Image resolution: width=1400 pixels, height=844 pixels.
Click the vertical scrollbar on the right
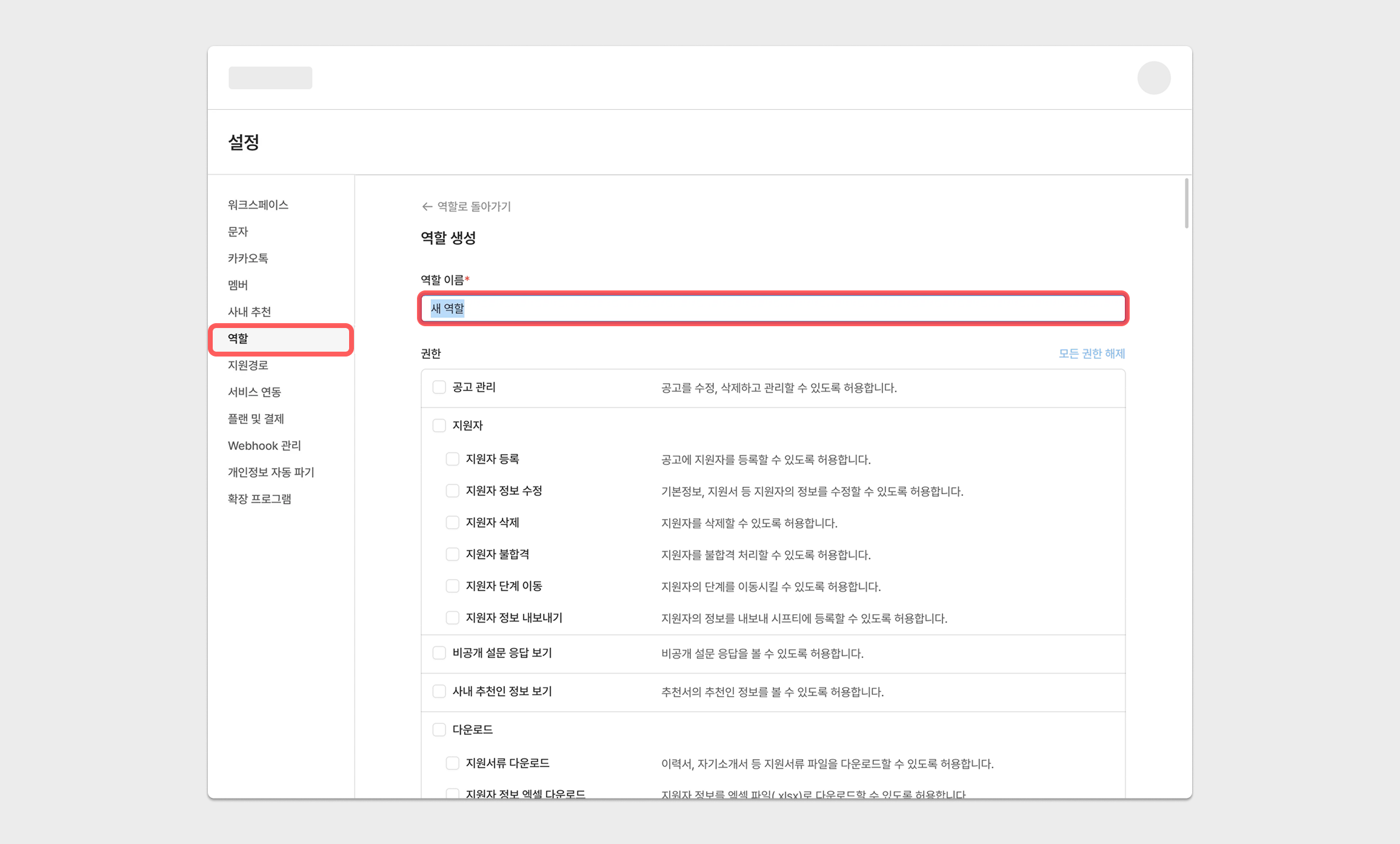point(1186,204)
